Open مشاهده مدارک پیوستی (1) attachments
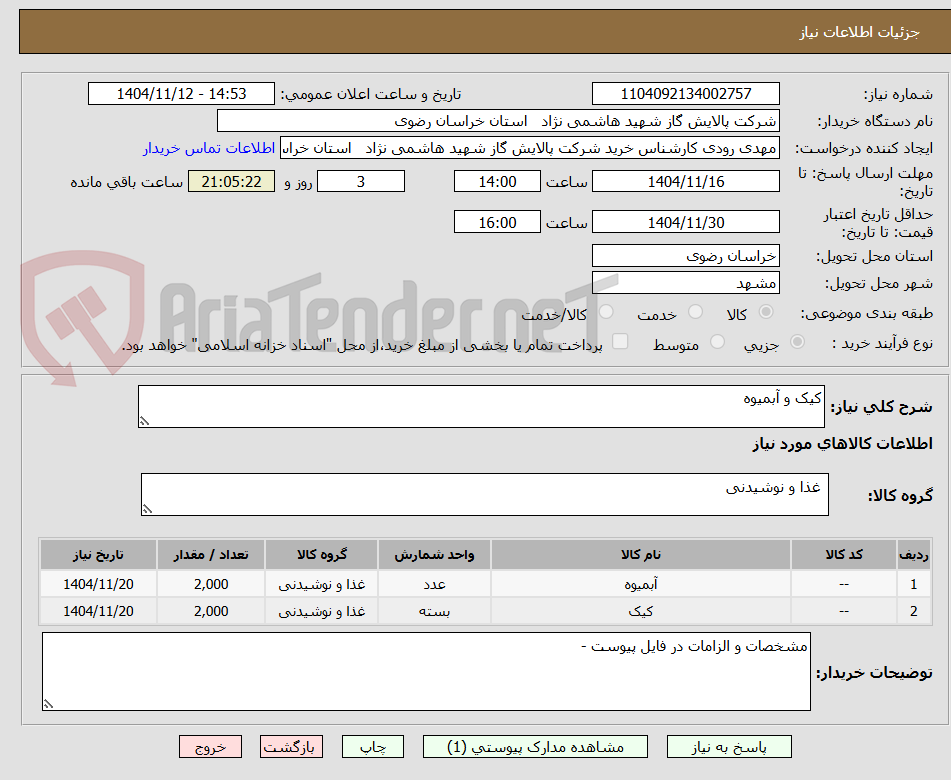 coord(535,747)
